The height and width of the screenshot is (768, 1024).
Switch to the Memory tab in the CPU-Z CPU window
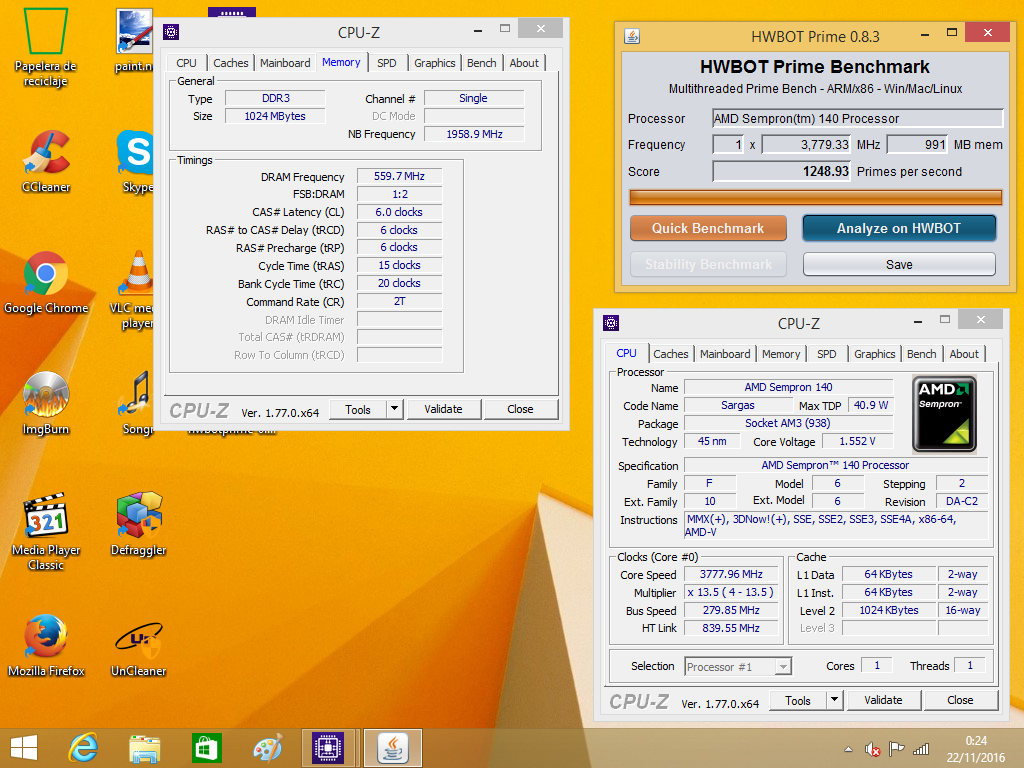[x=780, y=353]
